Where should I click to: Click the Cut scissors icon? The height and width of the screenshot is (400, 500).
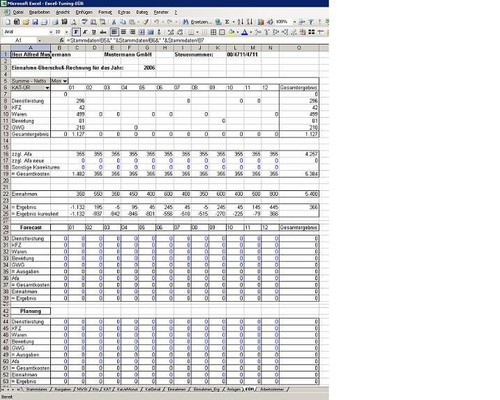coord(114,22)
